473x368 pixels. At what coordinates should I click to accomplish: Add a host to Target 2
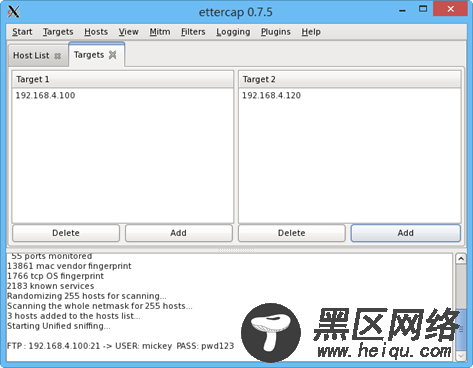coord(406,233)
